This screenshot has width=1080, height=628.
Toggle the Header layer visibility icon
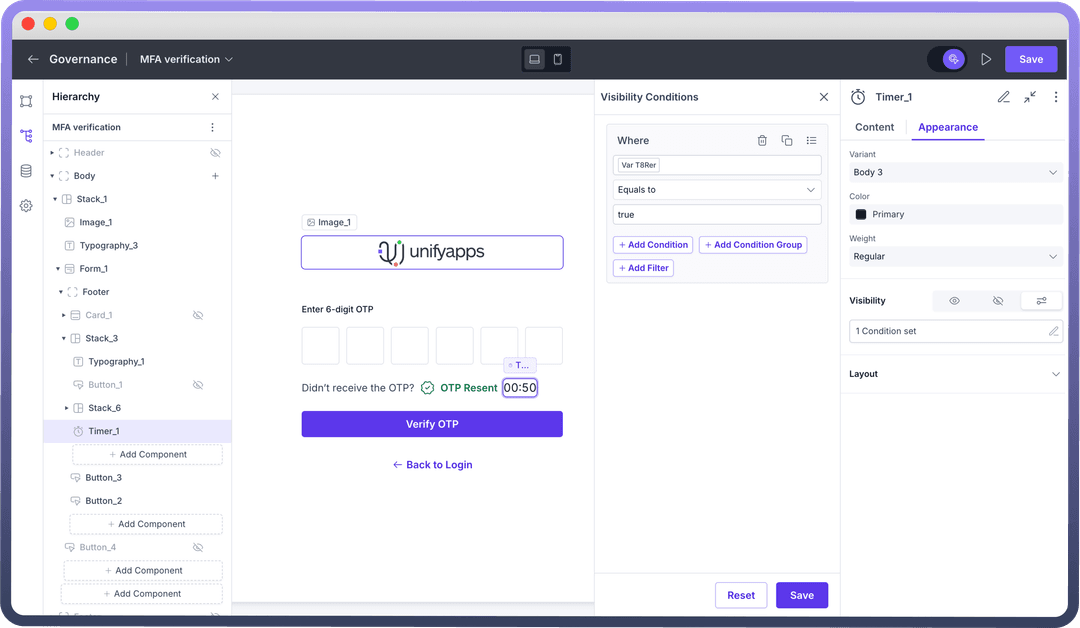(x=215, y=153)
